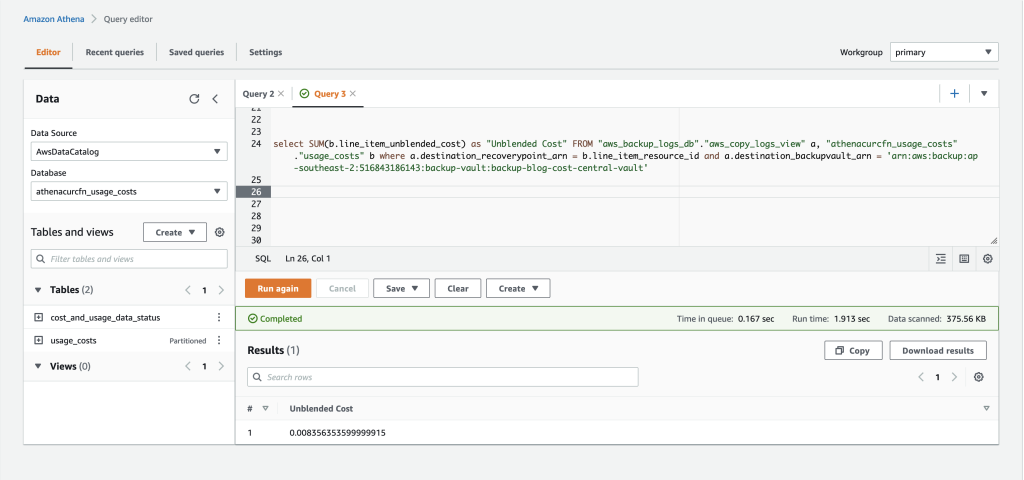Open tables and views settings gear
Viewport: 1024px width, 480px height.
(220, 232)
